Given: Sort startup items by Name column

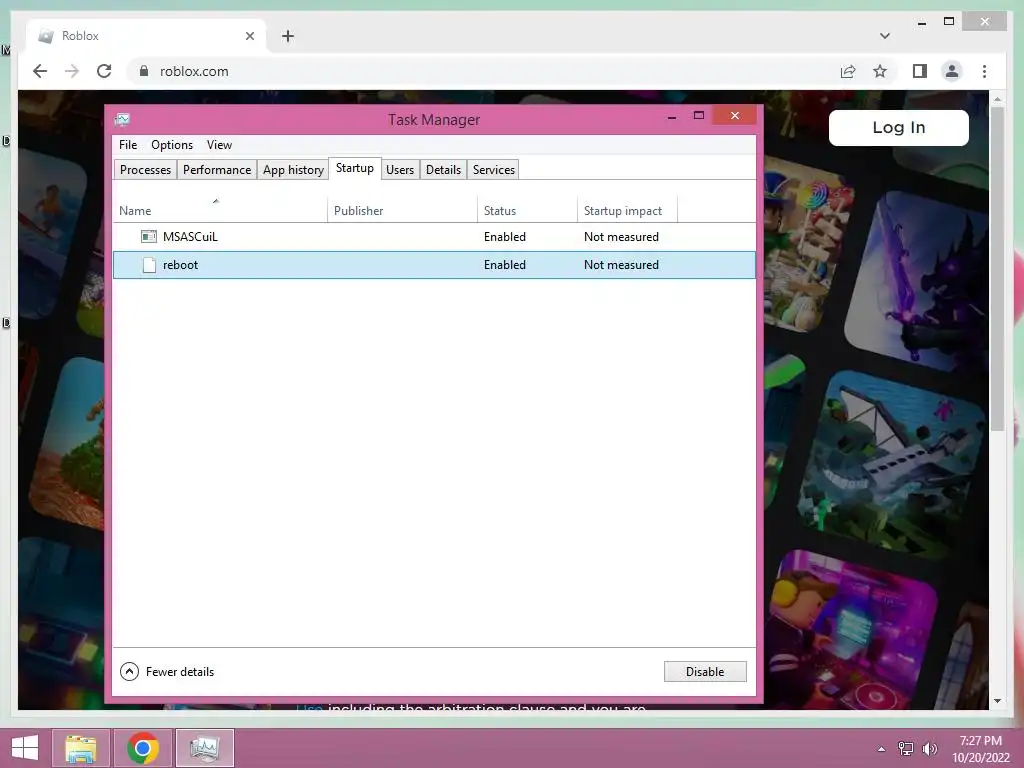Looking at the screenshot, I should coord(220,210).
